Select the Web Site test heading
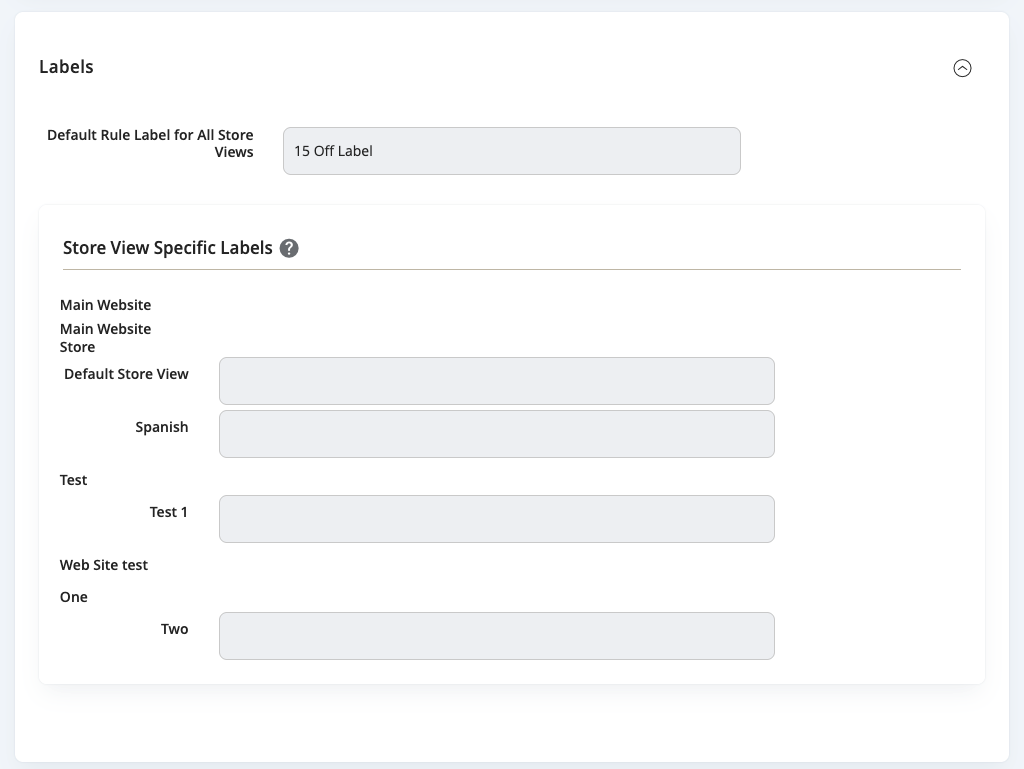 pyautogui.click(x=104, y=565)
